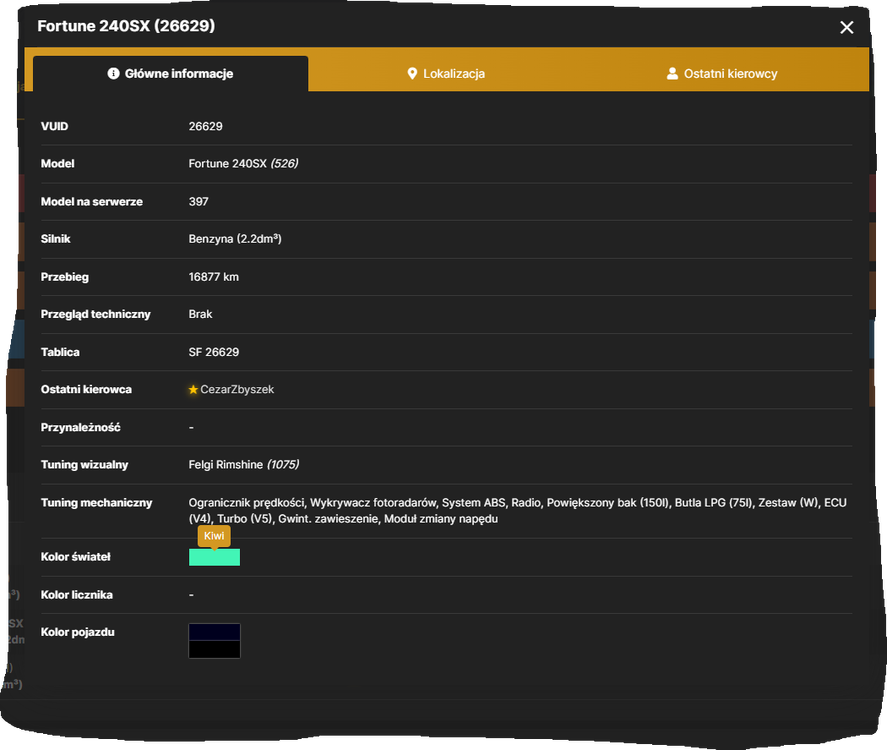Click the mechanical tuning list text
Image resolution: width=887 pixels, height=750 pixels.
(x=518, y=511)
